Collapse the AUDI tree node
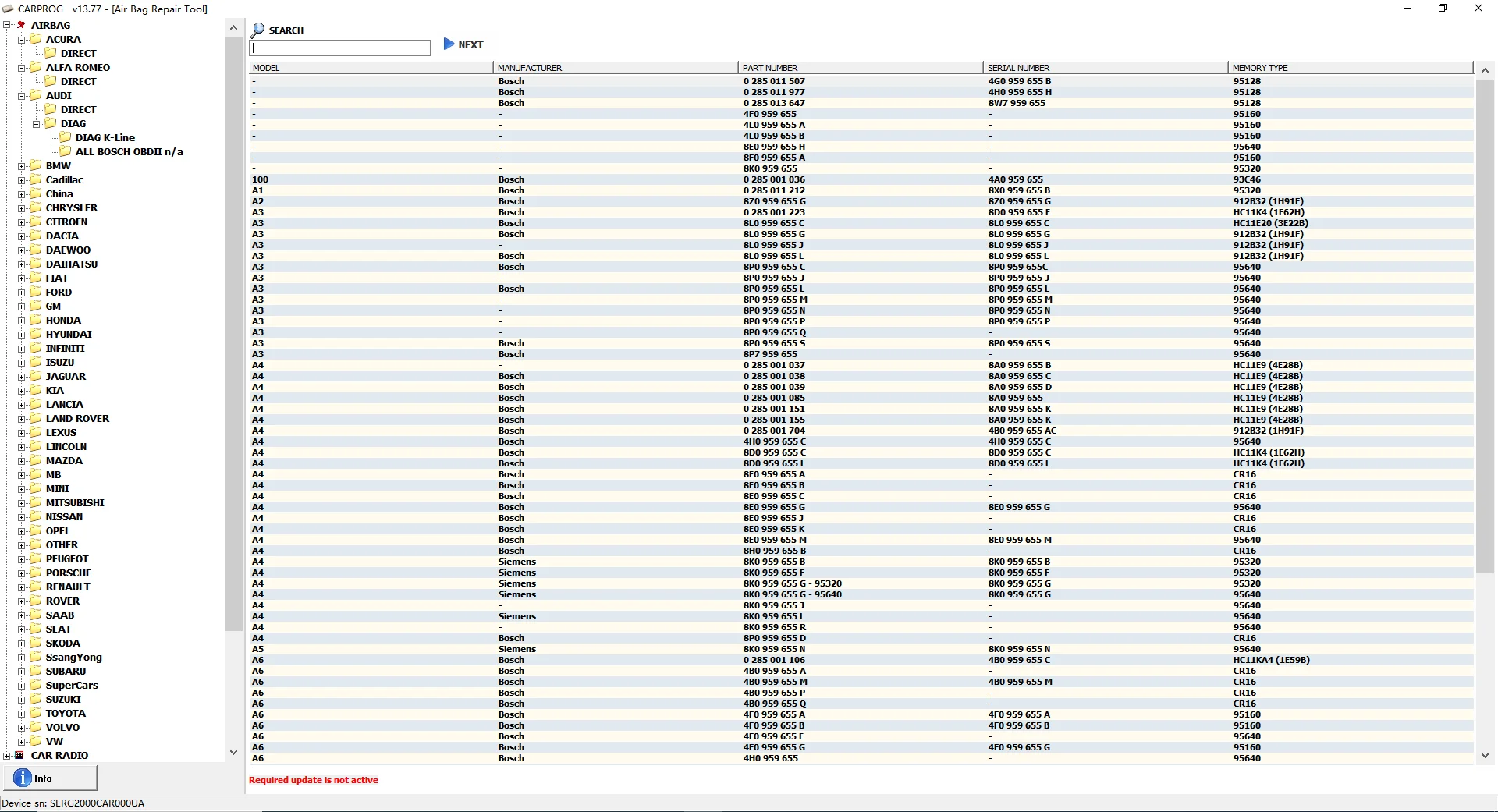Viewport: 1498px width, 812px height. click(22, 96)
